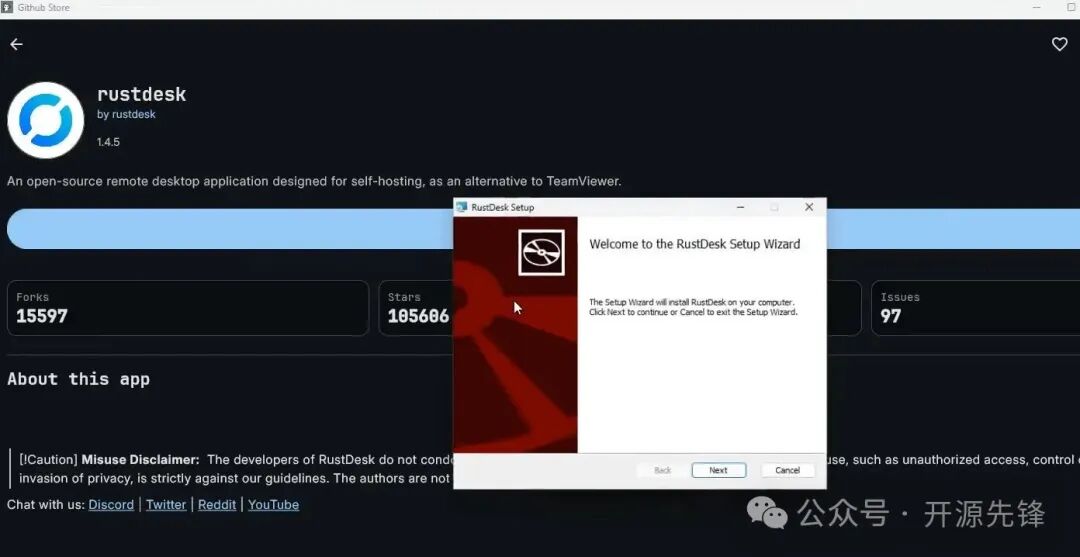Image resolution: width=1080 pixels, height=557 pixels.
Task: Select the Issues 97 stat card
Action: click(975, 308)
